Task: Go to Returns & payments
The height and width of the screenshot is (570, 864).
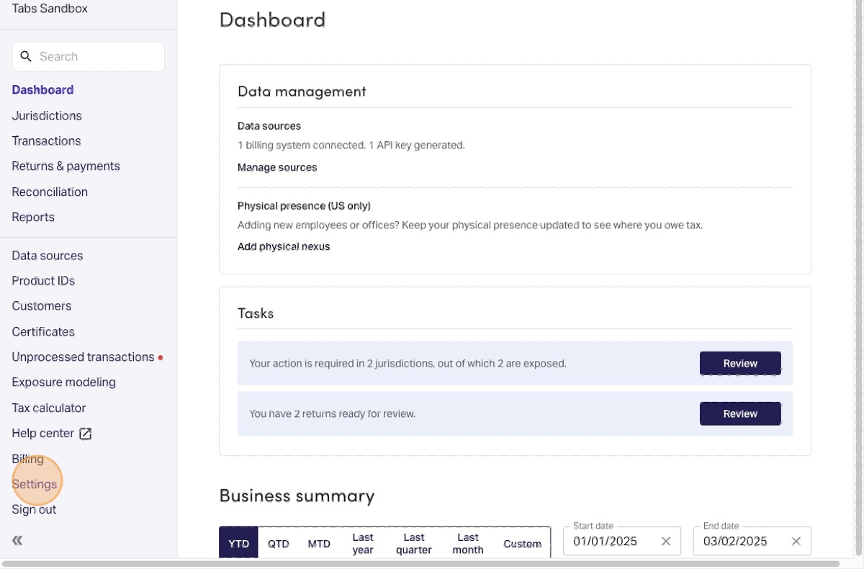Action: point(66,166)
